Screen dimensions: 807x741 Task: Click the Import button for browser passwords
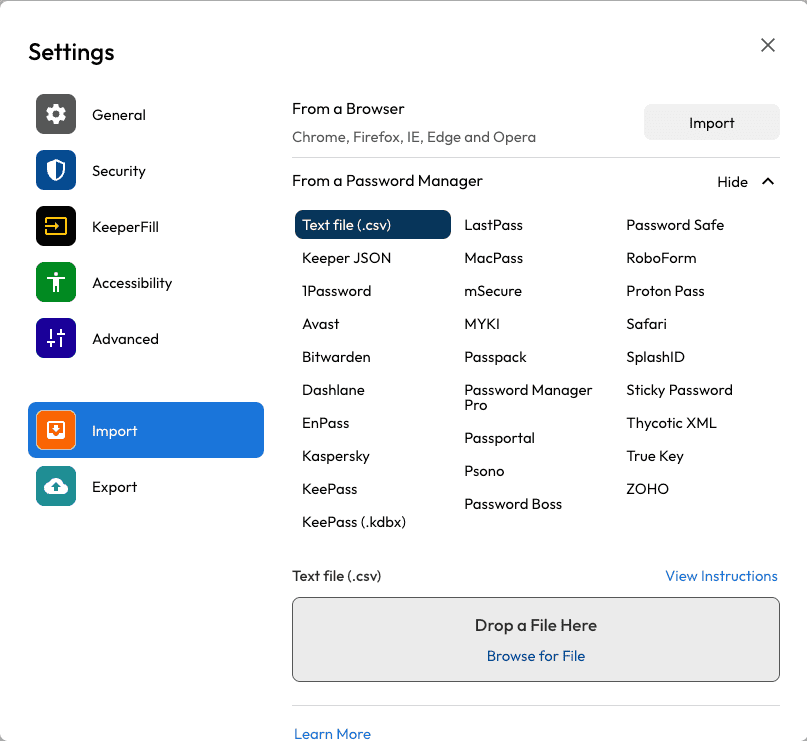click(x=711, y=121)
